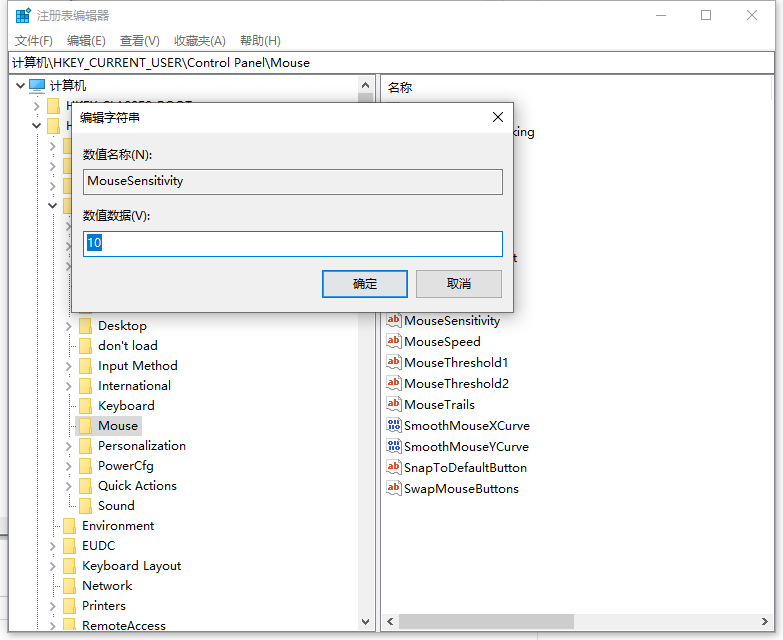Image resolution: width=783 pixels, height=640 pixels.
Task: Collapse the 计算机 root node
Action: 21,86
